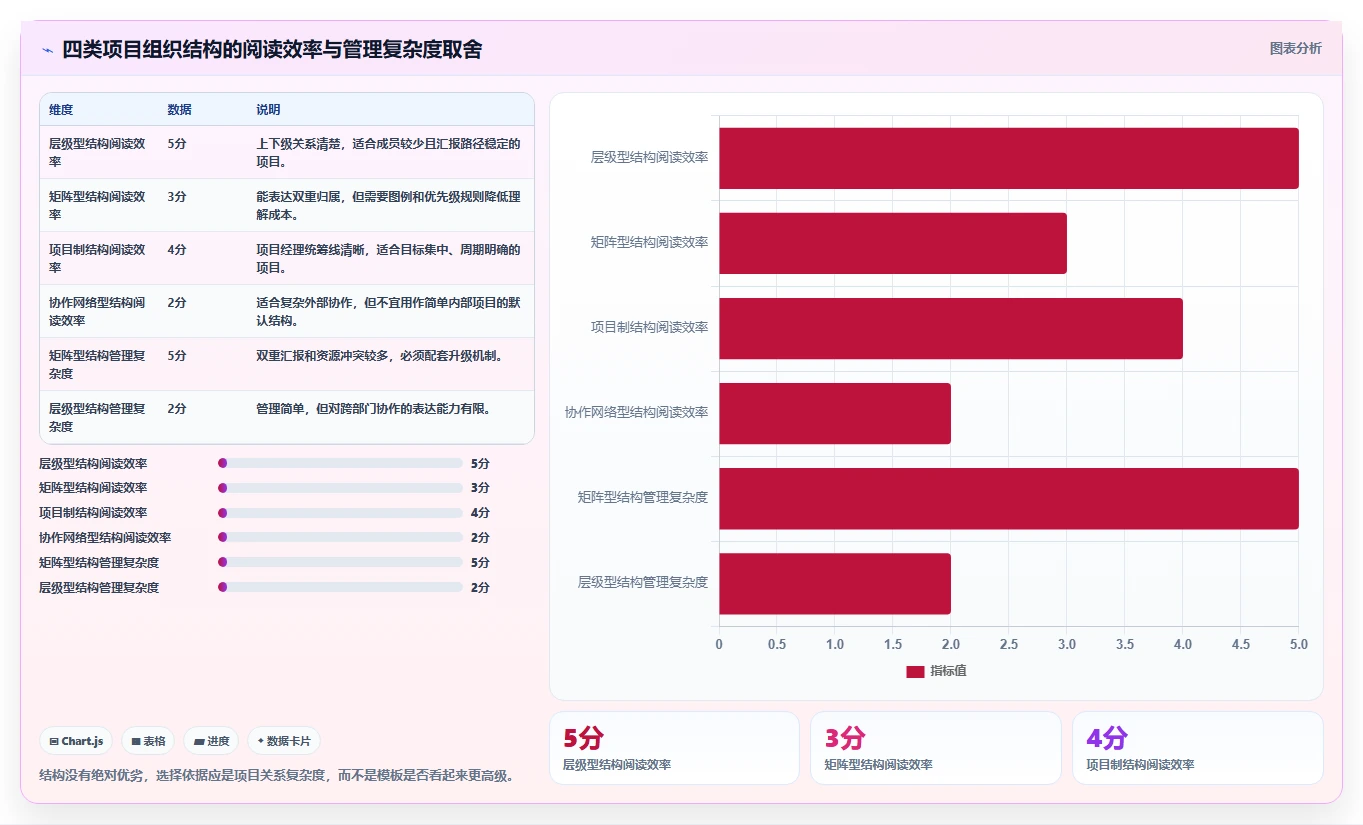Screen dimensions: 1363x825
Task: Click the chart bar for 矩阵型结构阅读效率
Action: pyautogui.click(x=892, y=243)
